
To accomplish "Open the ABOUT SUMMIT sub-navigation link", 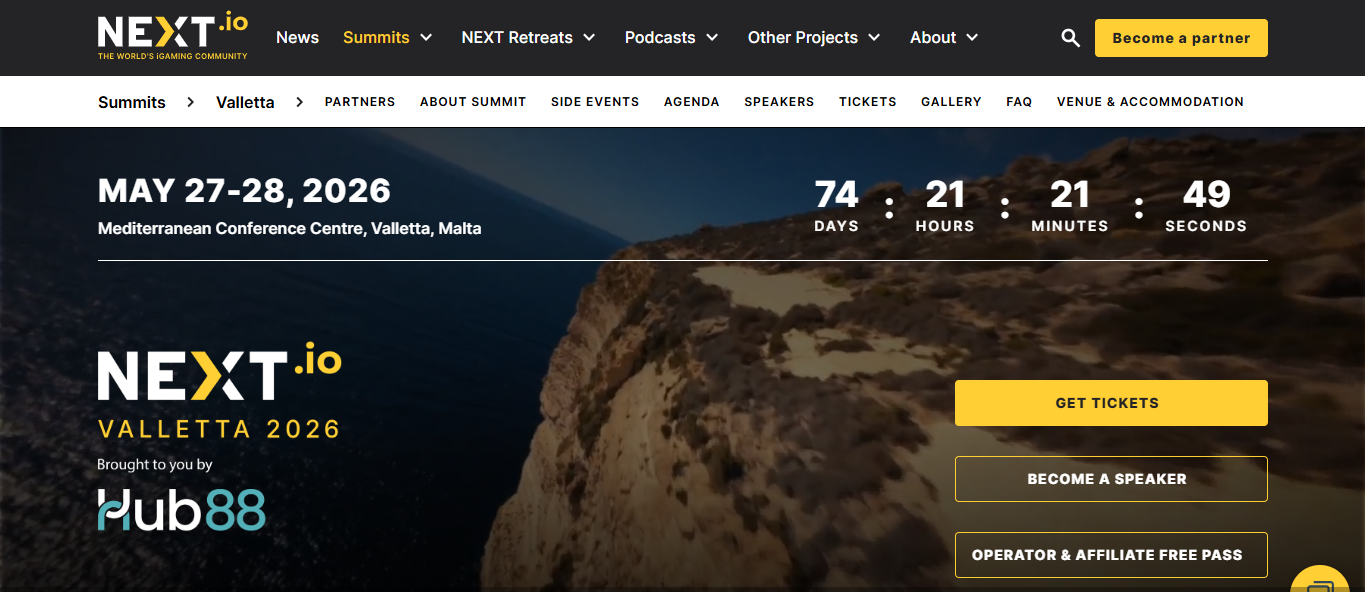I will [473, 102].
